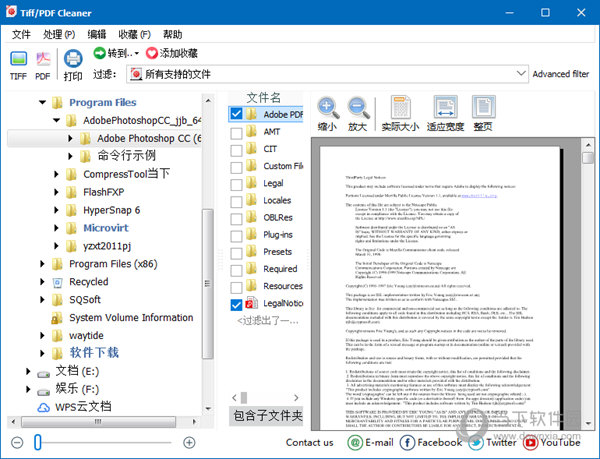Check the CIT folder checkbox

click(236, 150)
